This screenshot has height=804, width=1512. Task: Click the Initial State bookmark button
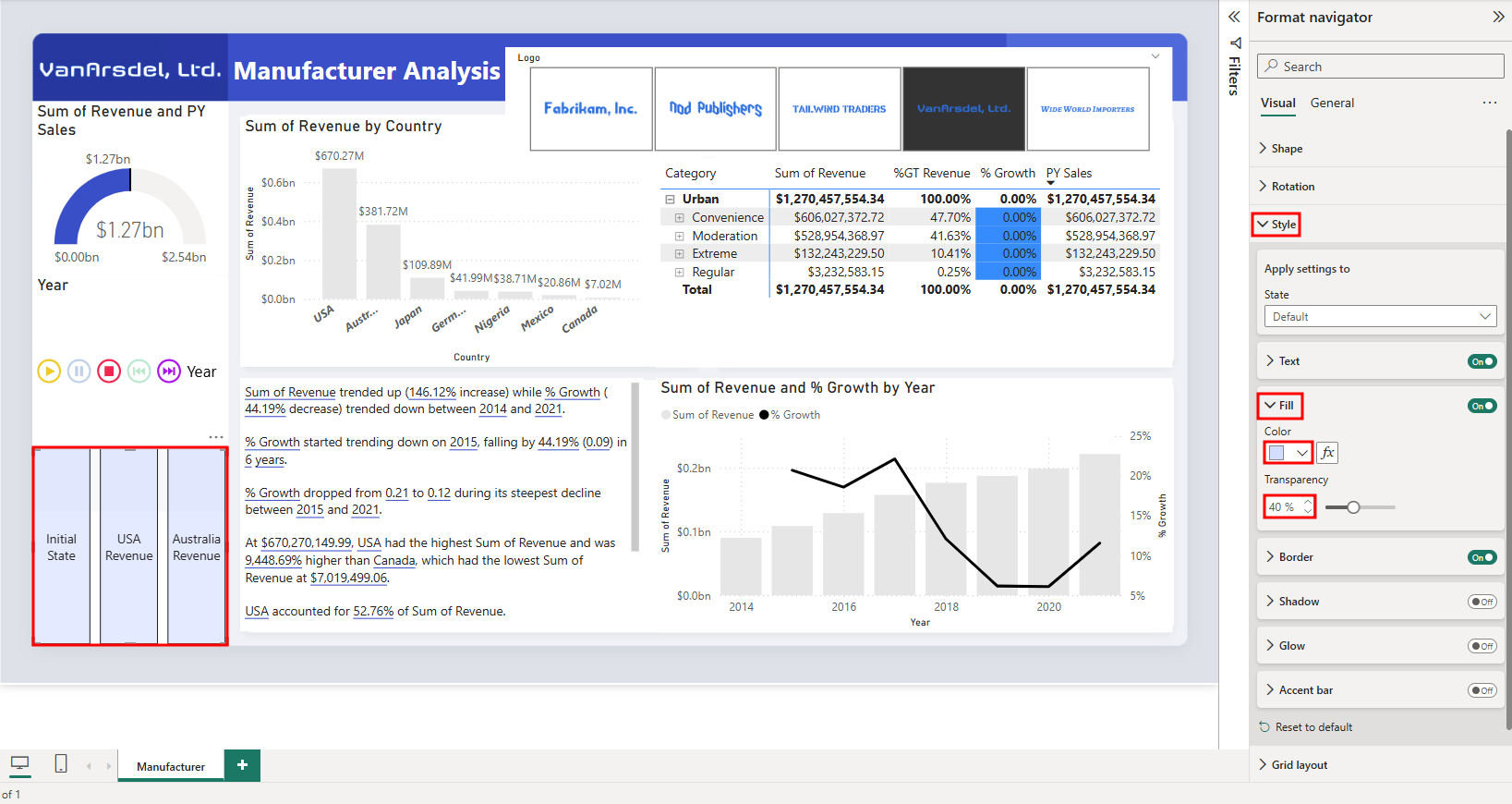pyautogui.click(x=62, y=547)
